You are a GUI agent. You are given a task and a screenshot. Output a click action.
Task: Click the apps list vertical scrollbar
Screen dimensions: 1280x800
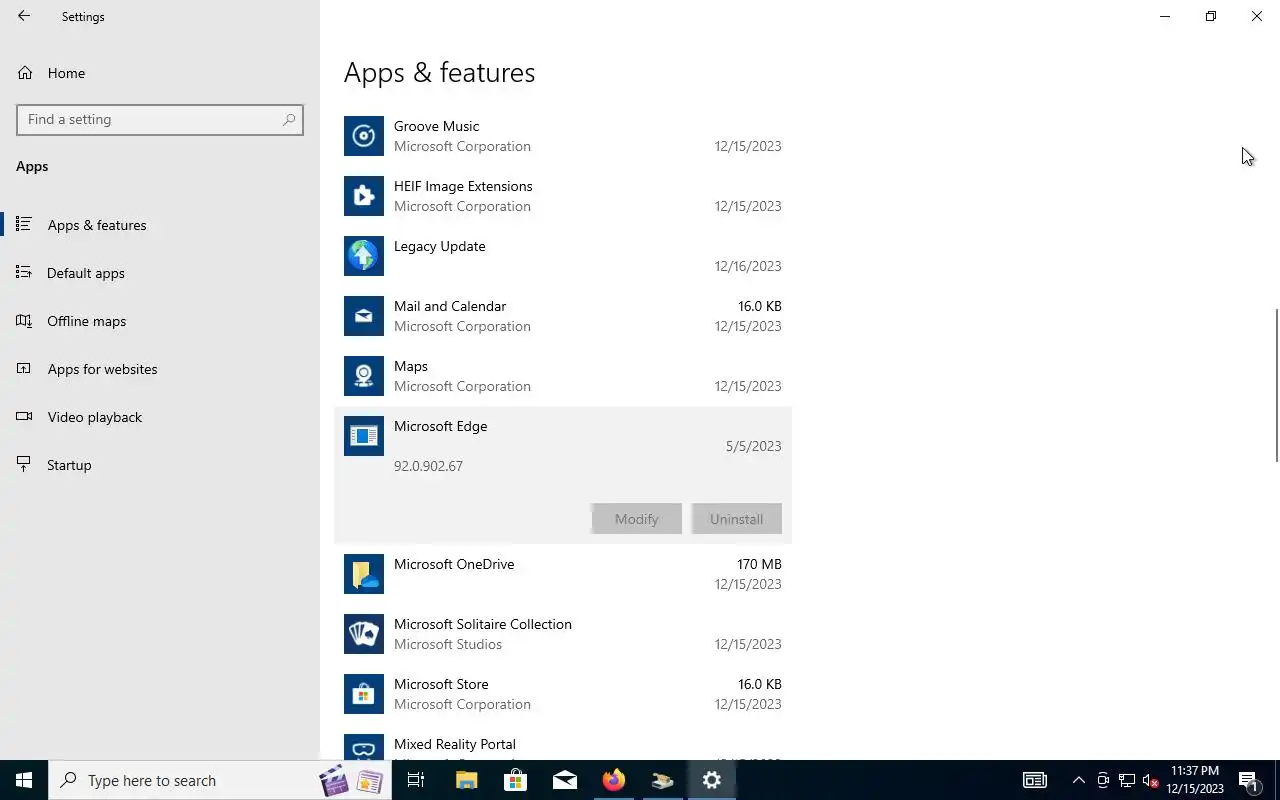pyautogui.click(x=1276, y=385)
